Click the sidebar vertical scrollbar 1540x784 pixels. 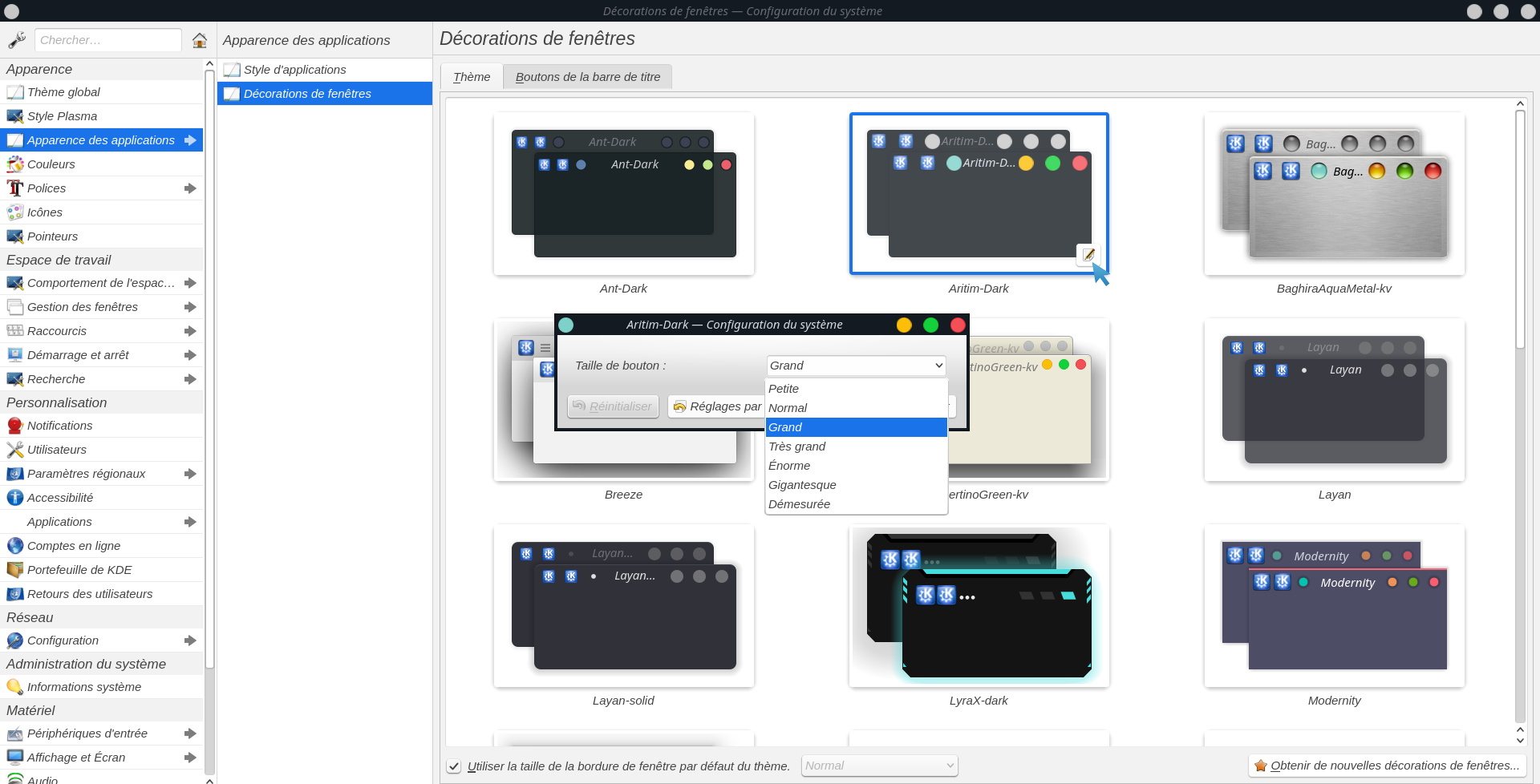(209, 369)
